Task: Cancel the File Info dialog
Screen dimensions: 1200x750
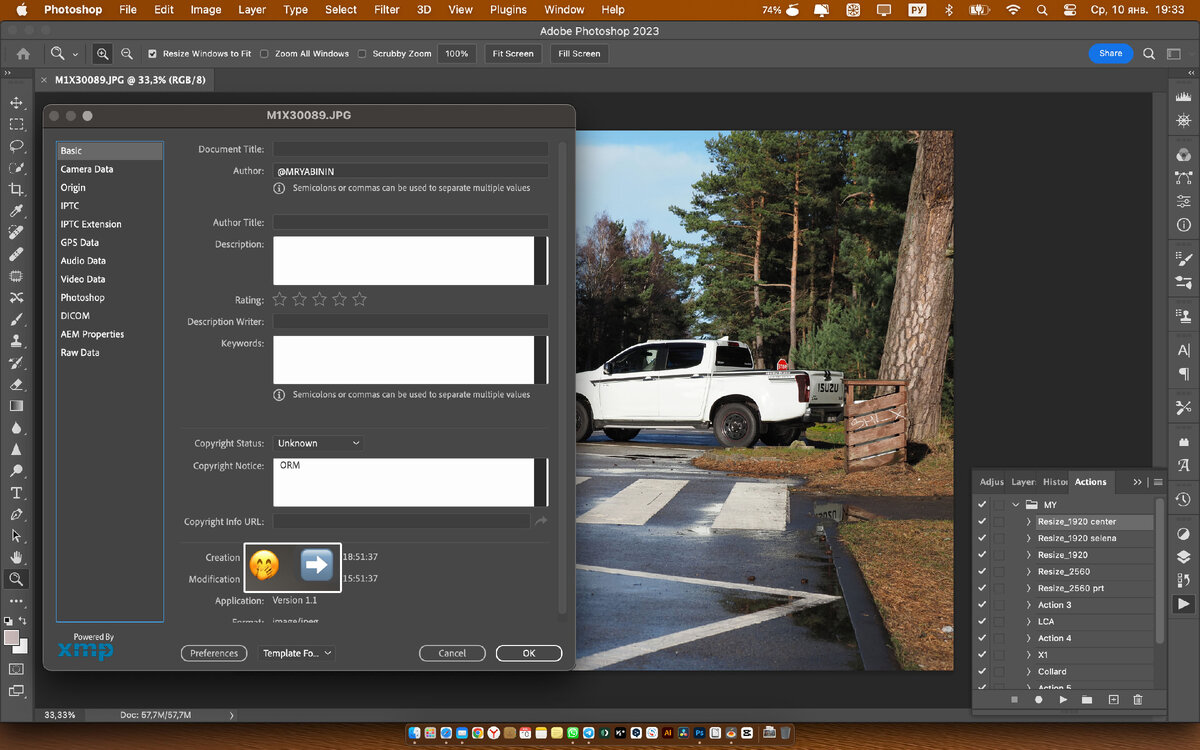Action: pos(452,653)
